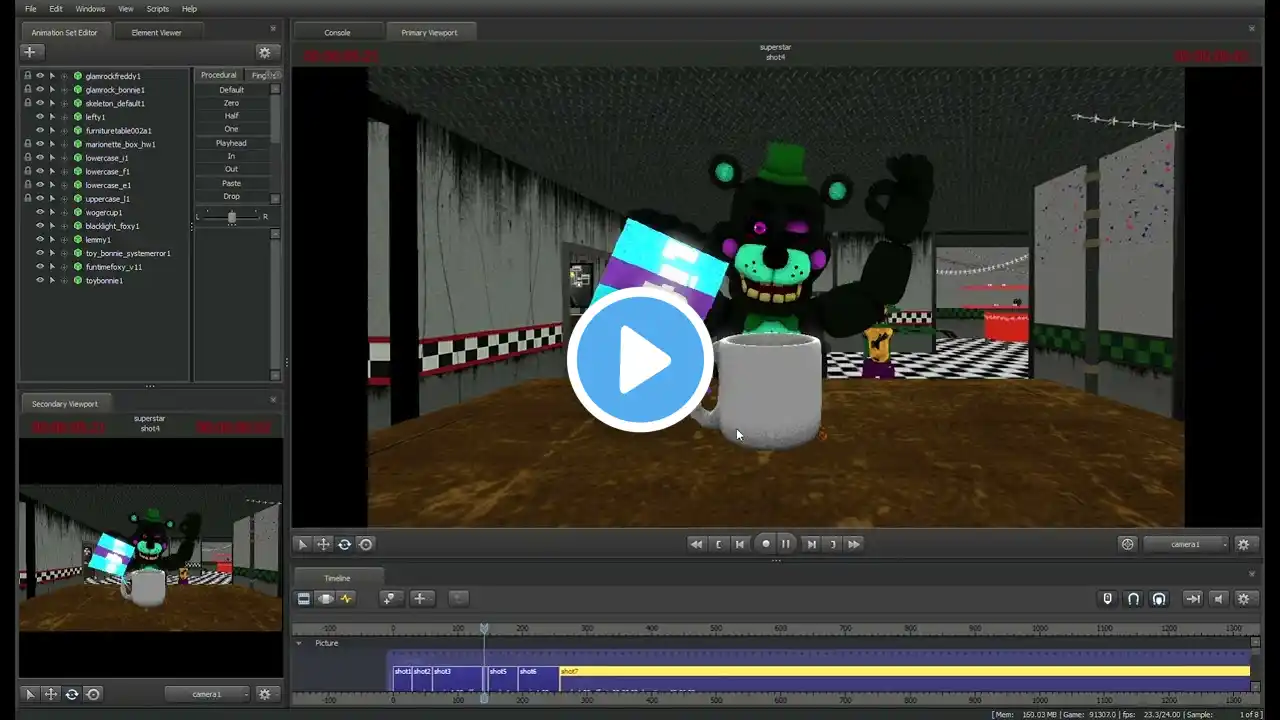The image size is (1280, 720).
Task: Toggle visibility of glamrockfreddy1
Action: pos(40,76)
